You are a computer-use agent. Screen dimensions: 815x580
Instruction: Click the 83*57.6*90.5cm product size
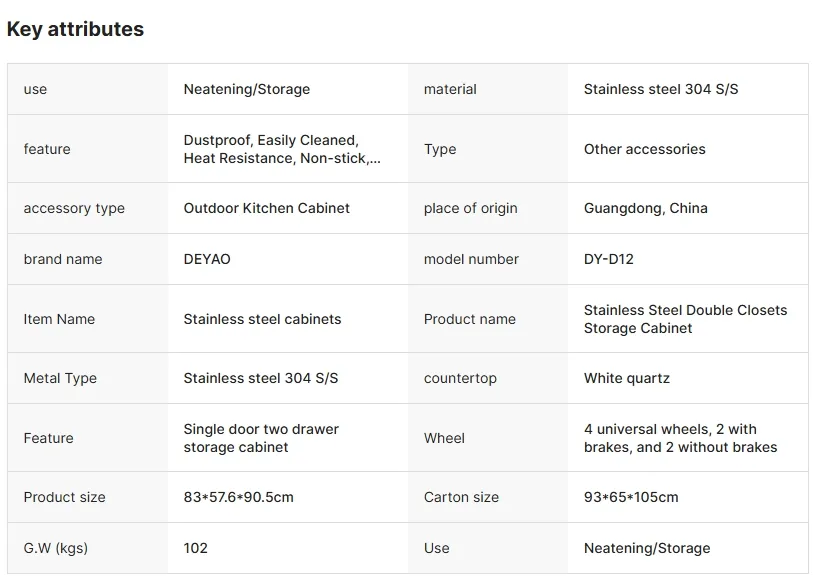[239, 497]
